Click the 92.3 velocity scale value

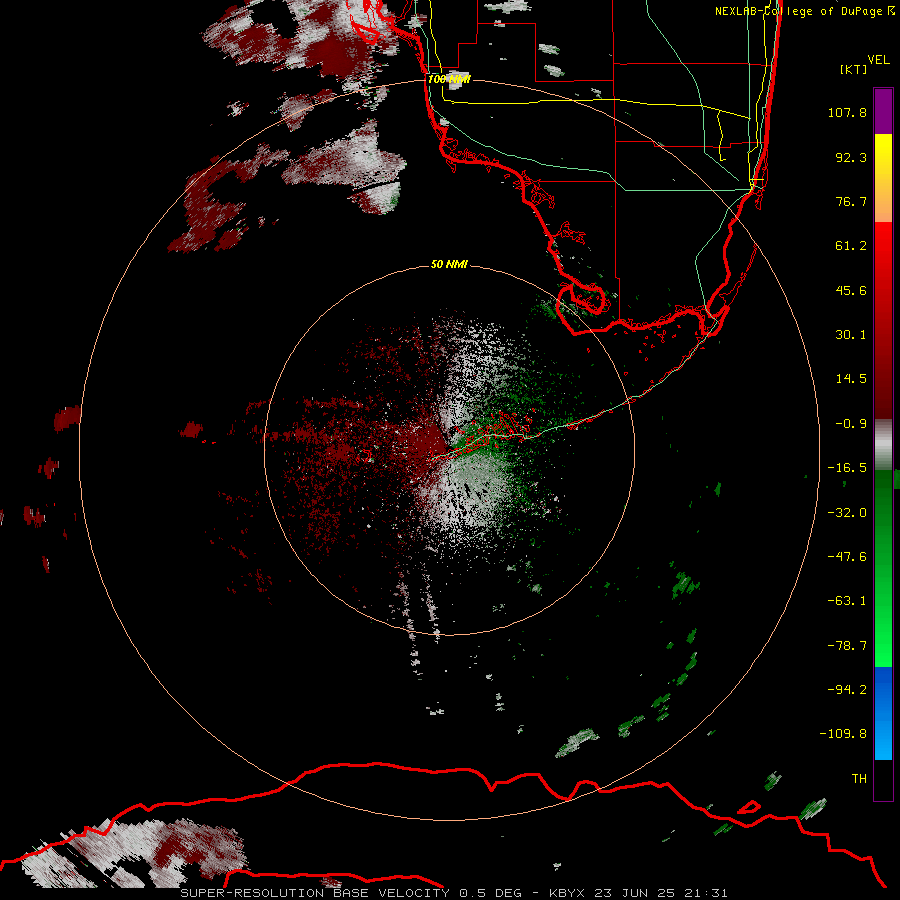coord(851,157)
